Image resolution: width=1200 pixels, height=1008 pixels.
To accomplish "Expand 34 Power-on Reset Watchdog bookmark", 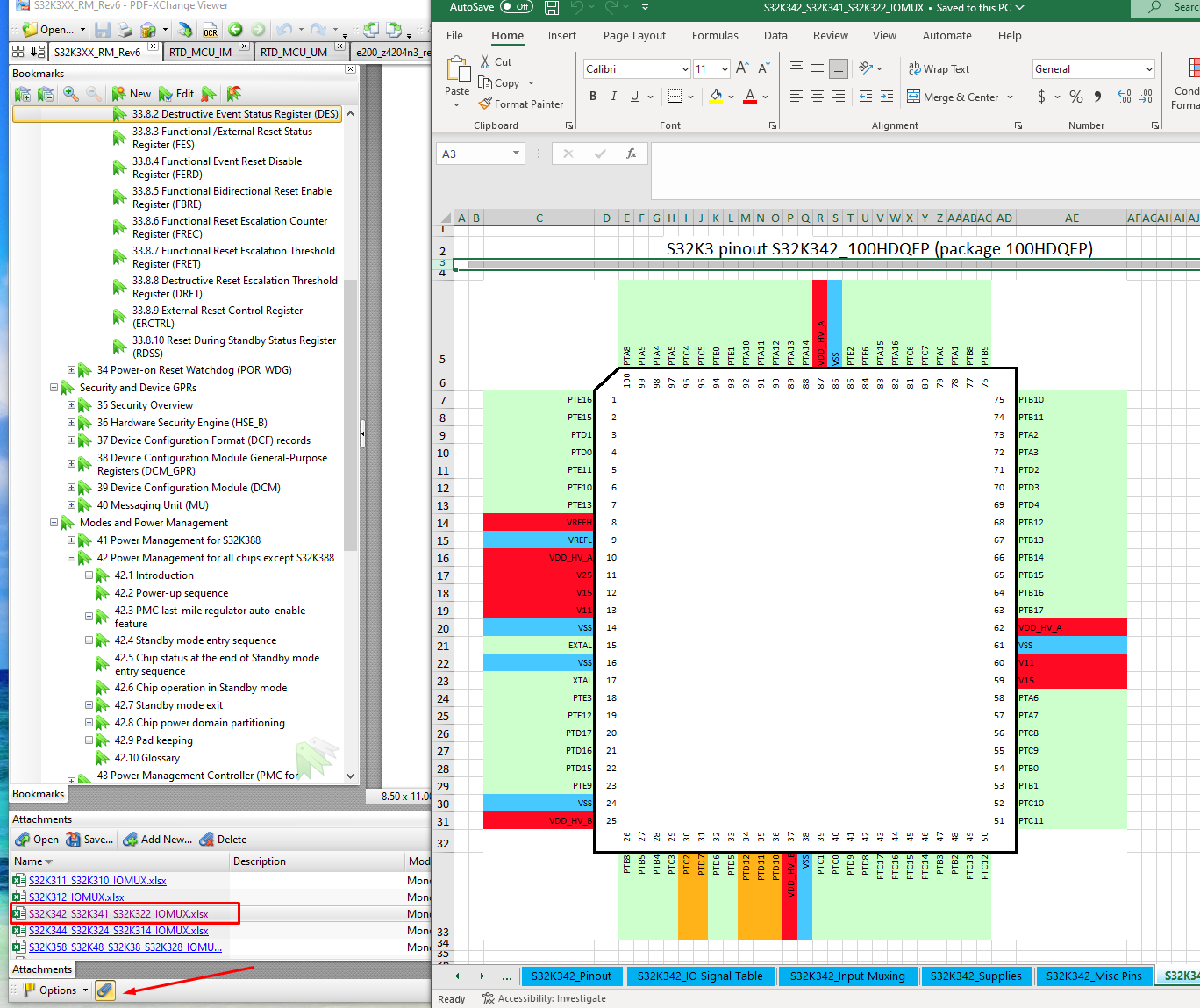I will coord(71,370).
